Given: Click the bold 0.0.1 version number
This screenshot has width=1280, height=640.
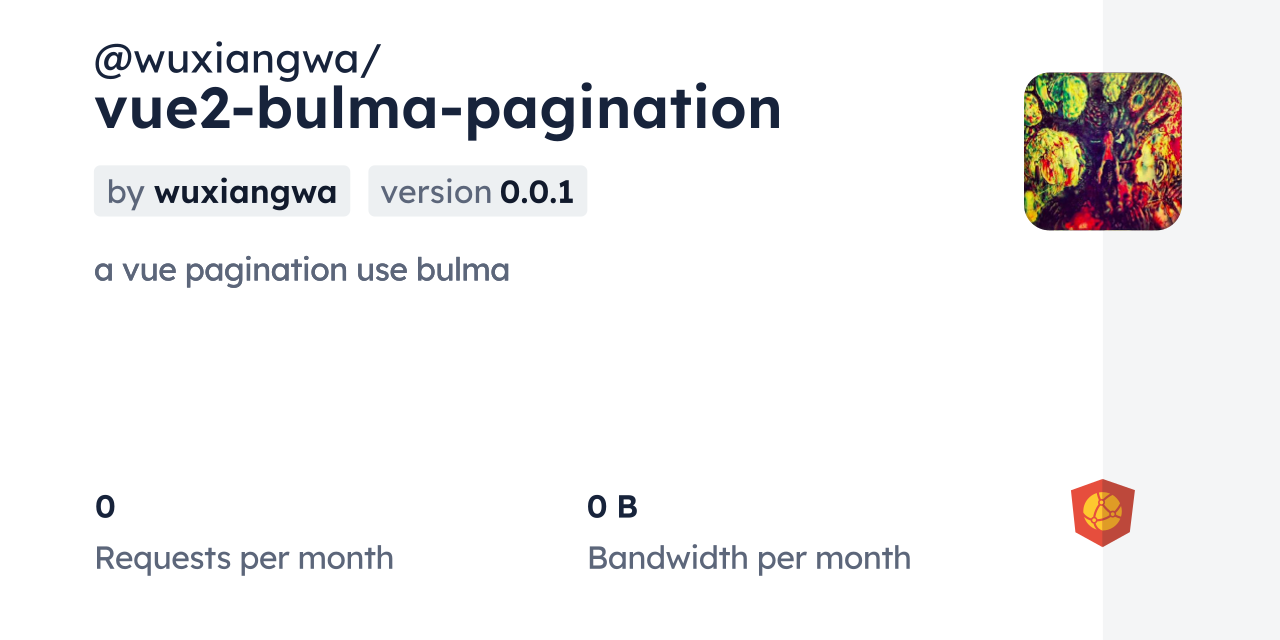Looking at the screenshot, I should [537, 192].
